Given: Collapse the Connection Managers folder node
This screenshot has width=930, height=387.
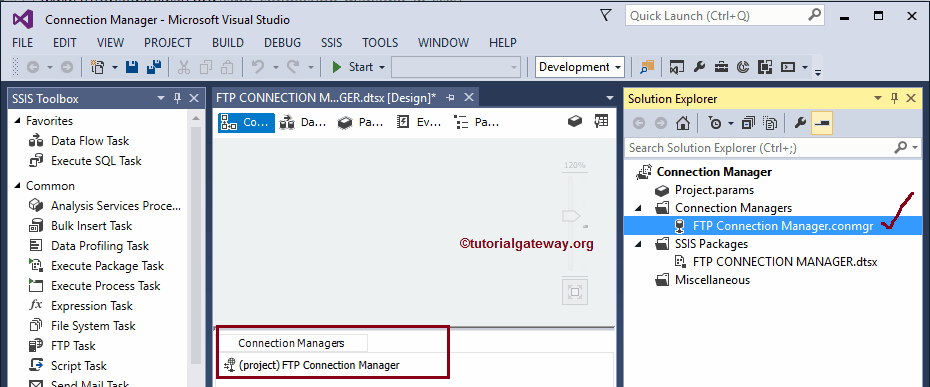Looking at the screenshot, I should click(x=639, y=208).
